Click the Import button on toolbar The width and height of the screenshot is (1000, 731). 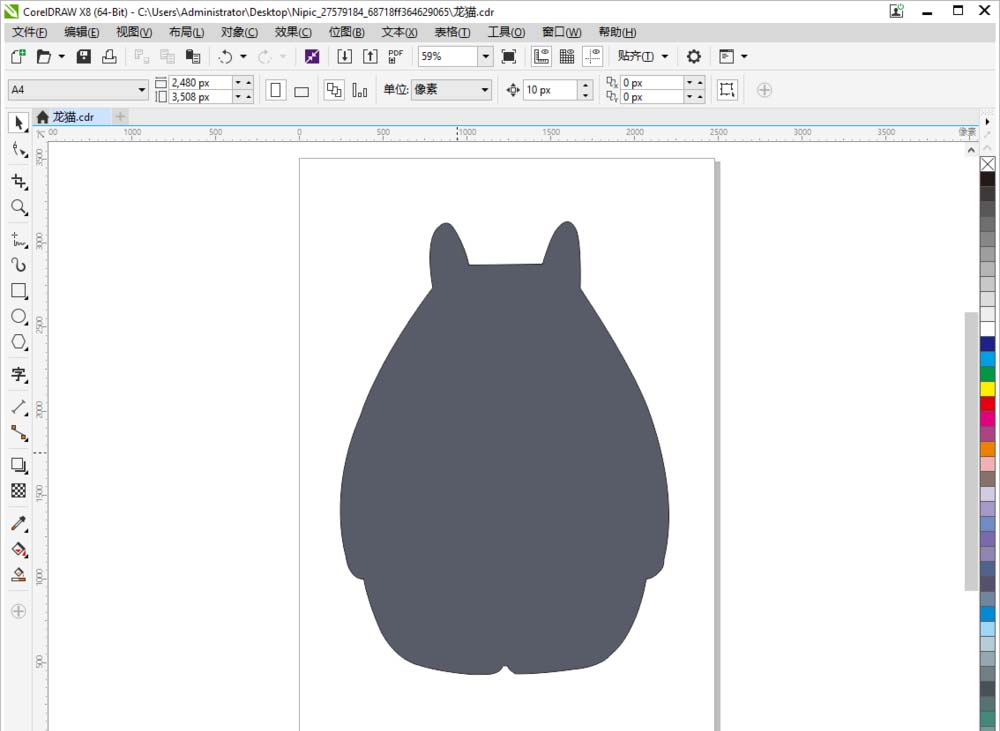[x=343, y=56]
